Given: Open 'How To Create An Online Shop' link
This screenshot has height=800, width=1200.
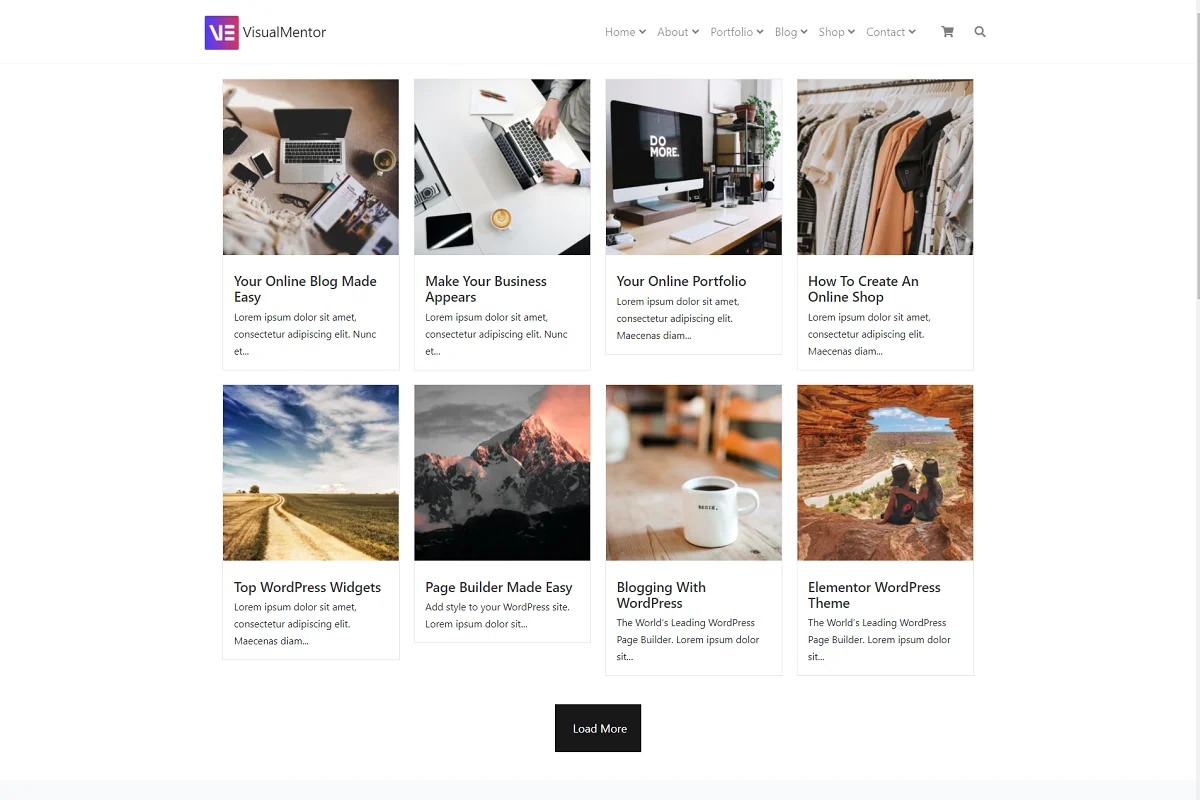Looking at the screenshot, I should tap(863, 289).
